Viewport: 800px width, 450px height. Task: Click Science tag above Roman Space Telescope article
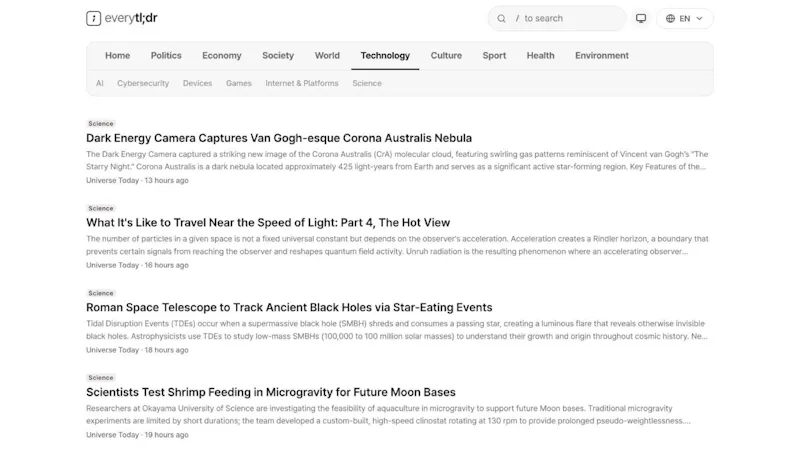click(101, 293)
